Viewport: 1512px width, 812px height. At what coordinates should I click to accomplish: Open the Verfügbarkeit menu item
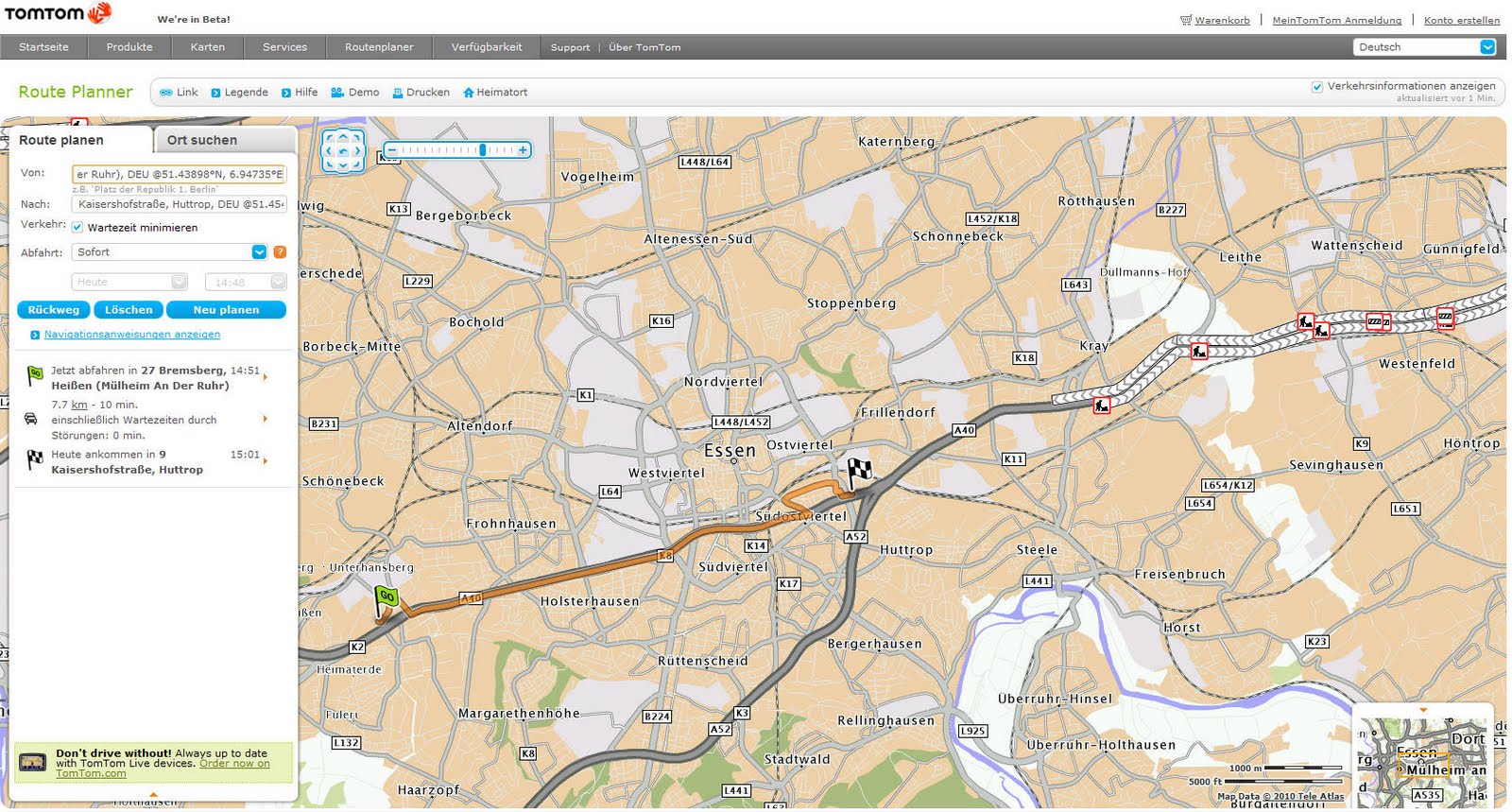pyautogui.click(x=487, y=47)
